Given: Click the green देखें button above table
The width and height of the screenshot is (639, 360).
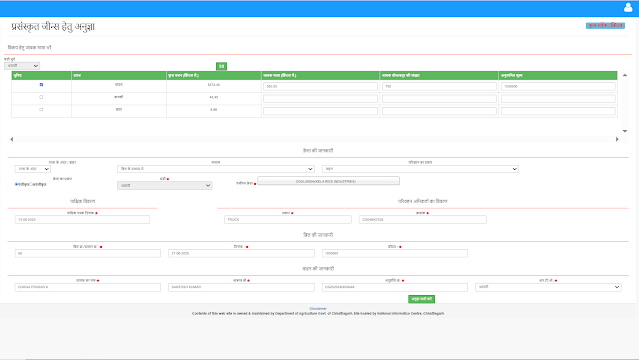Looking at the screenshot, I should (221, 66).
